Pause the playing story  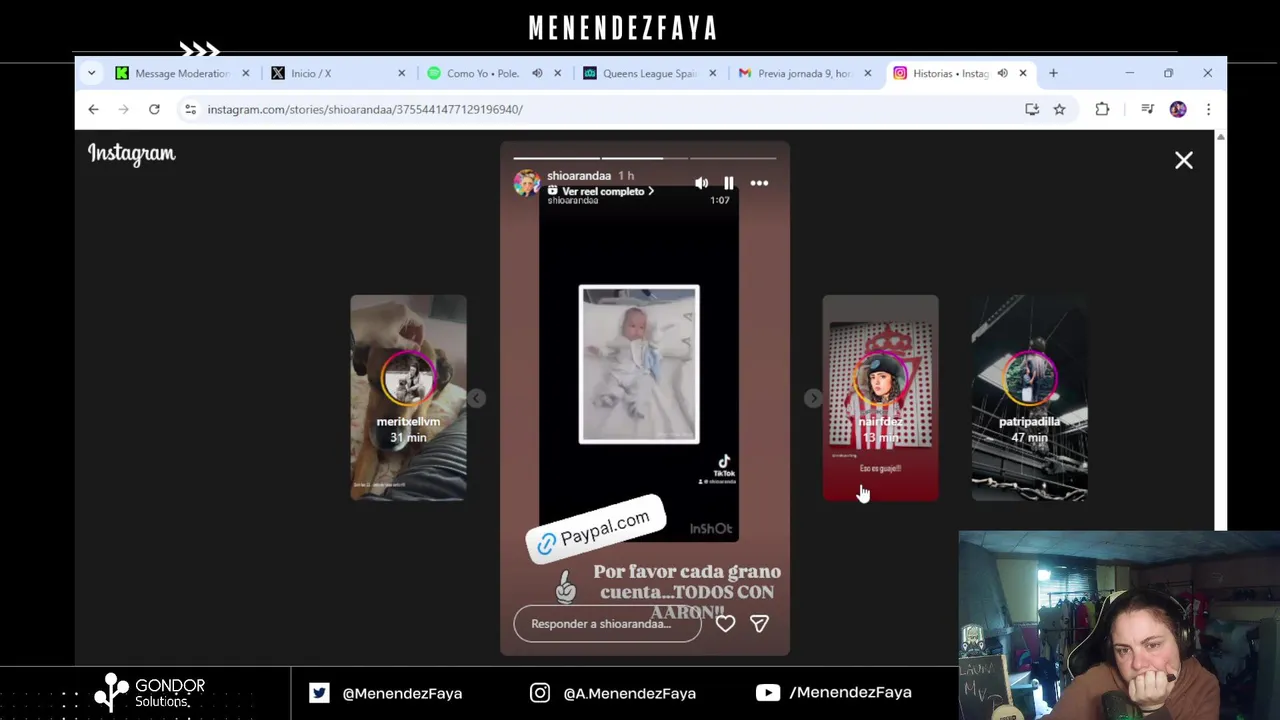(x=729, y=183)
